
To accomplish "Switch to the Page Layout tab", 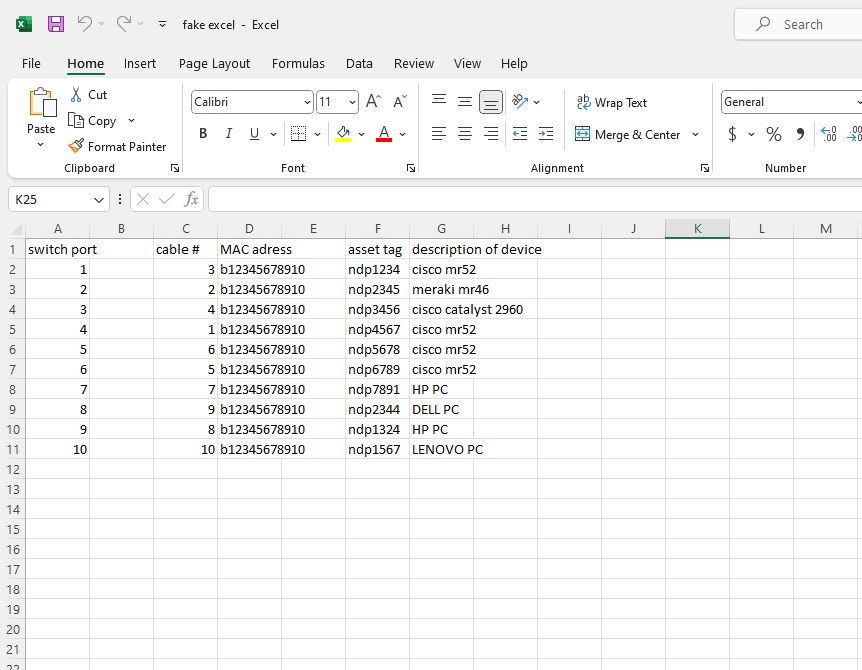I will [x=214, y=63].
